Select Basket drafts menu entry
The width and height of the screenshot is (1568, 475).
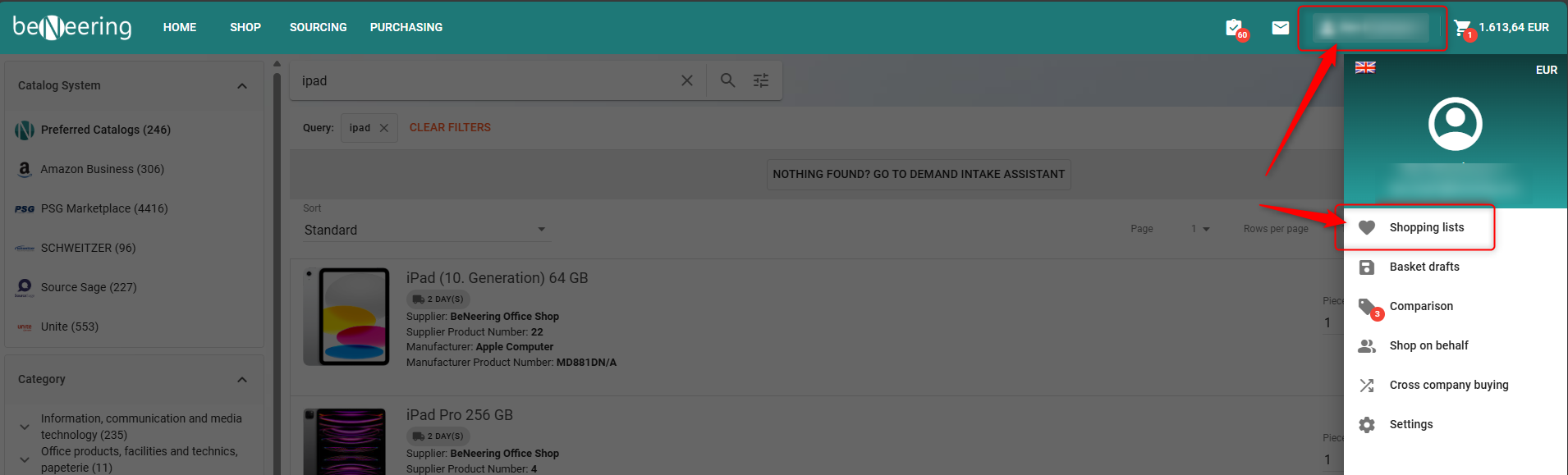pyautogui.click(x=1424, y=267)
